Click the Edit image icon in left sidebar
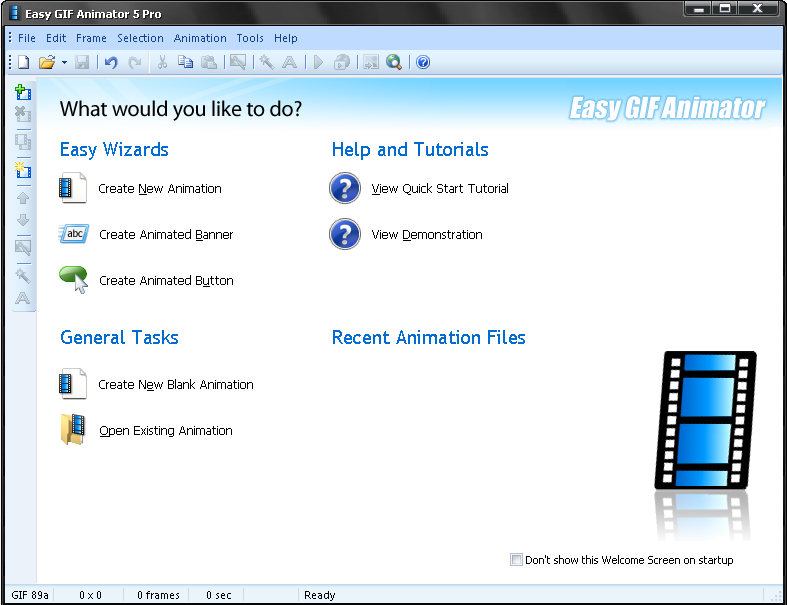787x605 pixels. point(23,248)
